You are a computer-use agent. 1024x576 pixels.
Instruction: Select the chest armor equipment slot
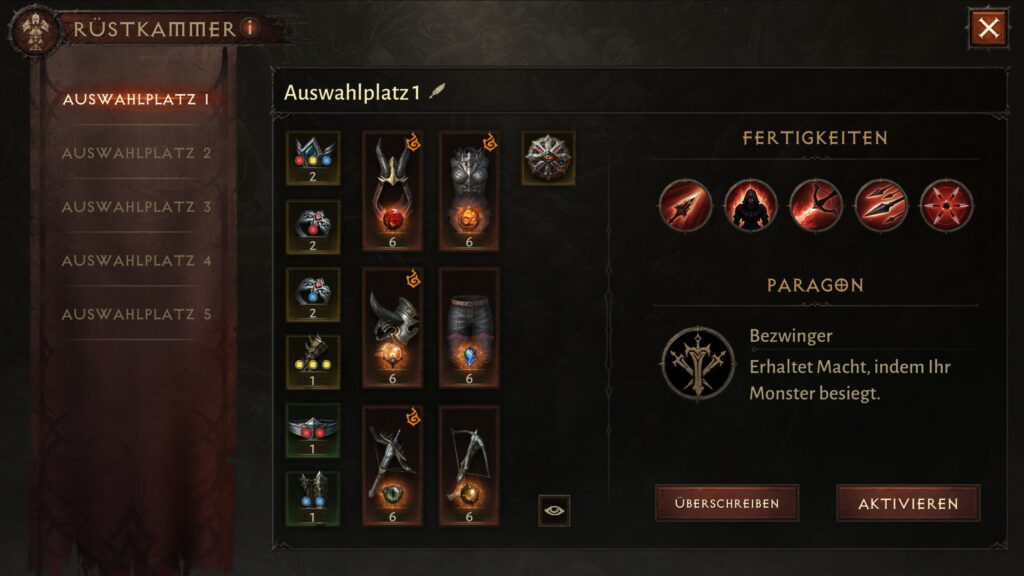[x=469, y=191]
